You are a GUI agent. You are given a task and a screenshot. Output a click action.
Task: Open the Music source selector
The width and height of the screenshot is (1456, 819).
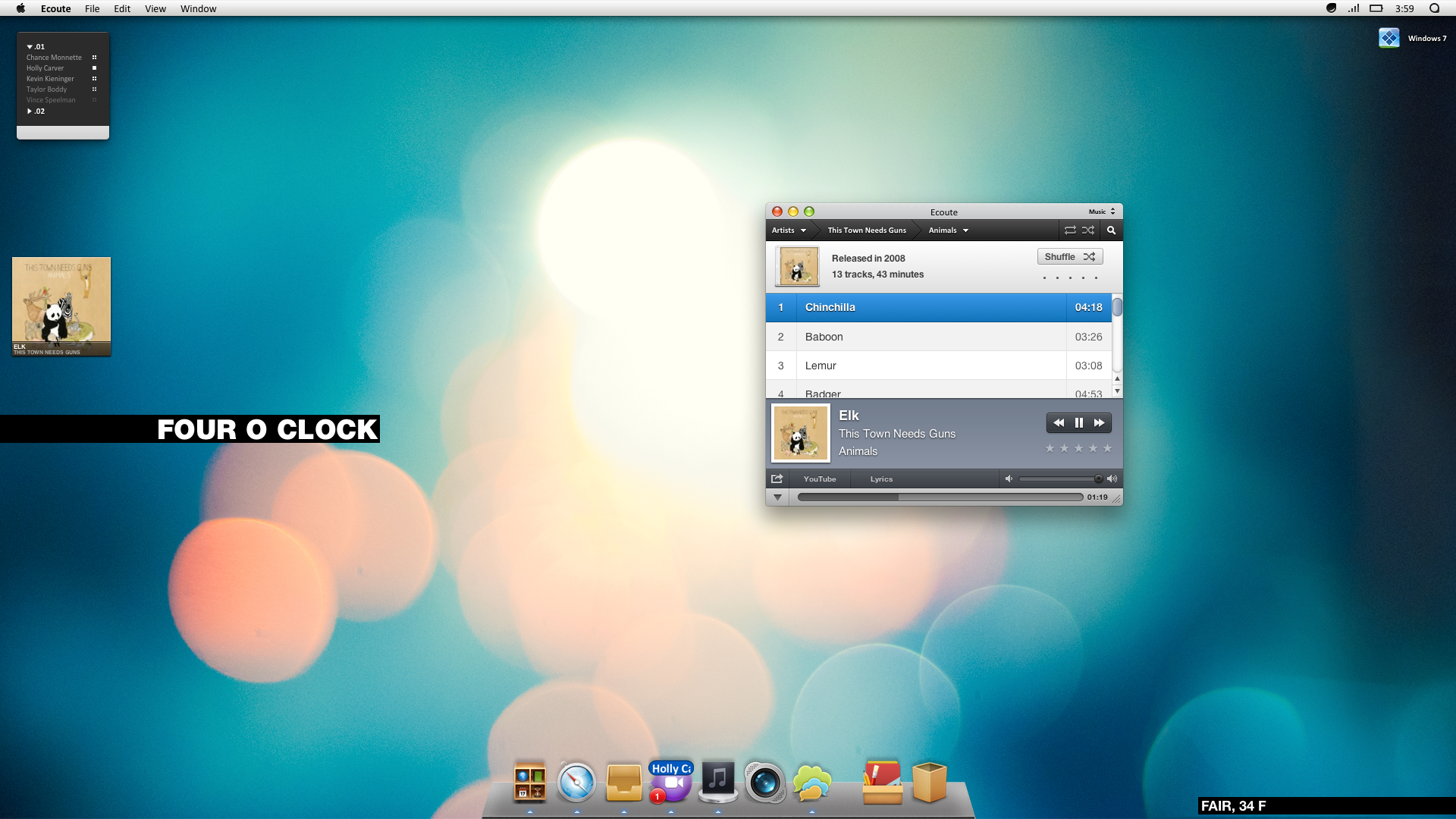(x=1102, y=212)
